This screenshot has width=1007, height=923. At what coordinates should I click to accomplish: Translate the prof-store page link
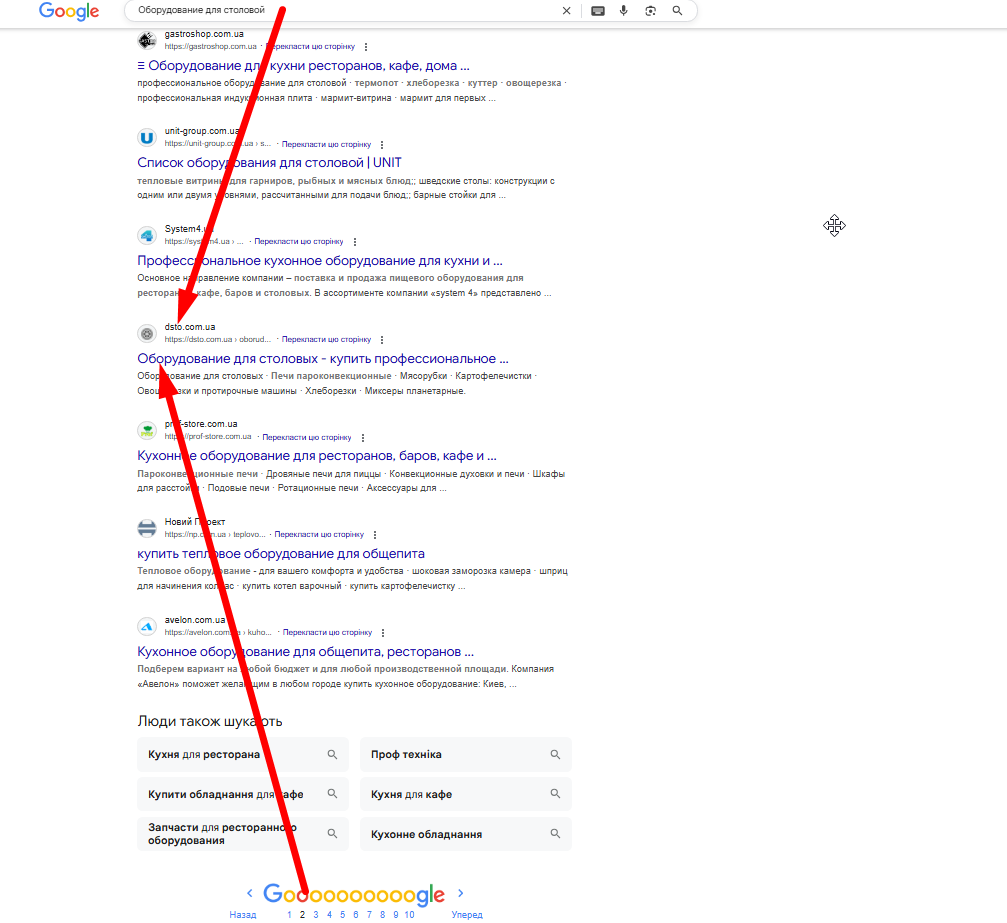[x=307, y=437]
